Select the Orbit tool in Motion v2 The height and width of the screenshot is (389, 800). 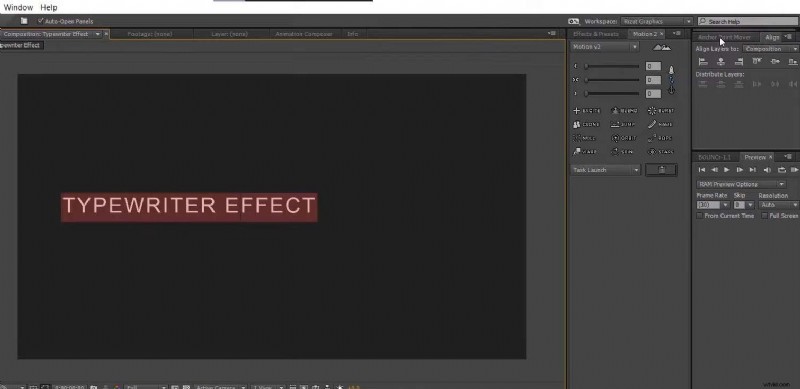coord(624,138)
